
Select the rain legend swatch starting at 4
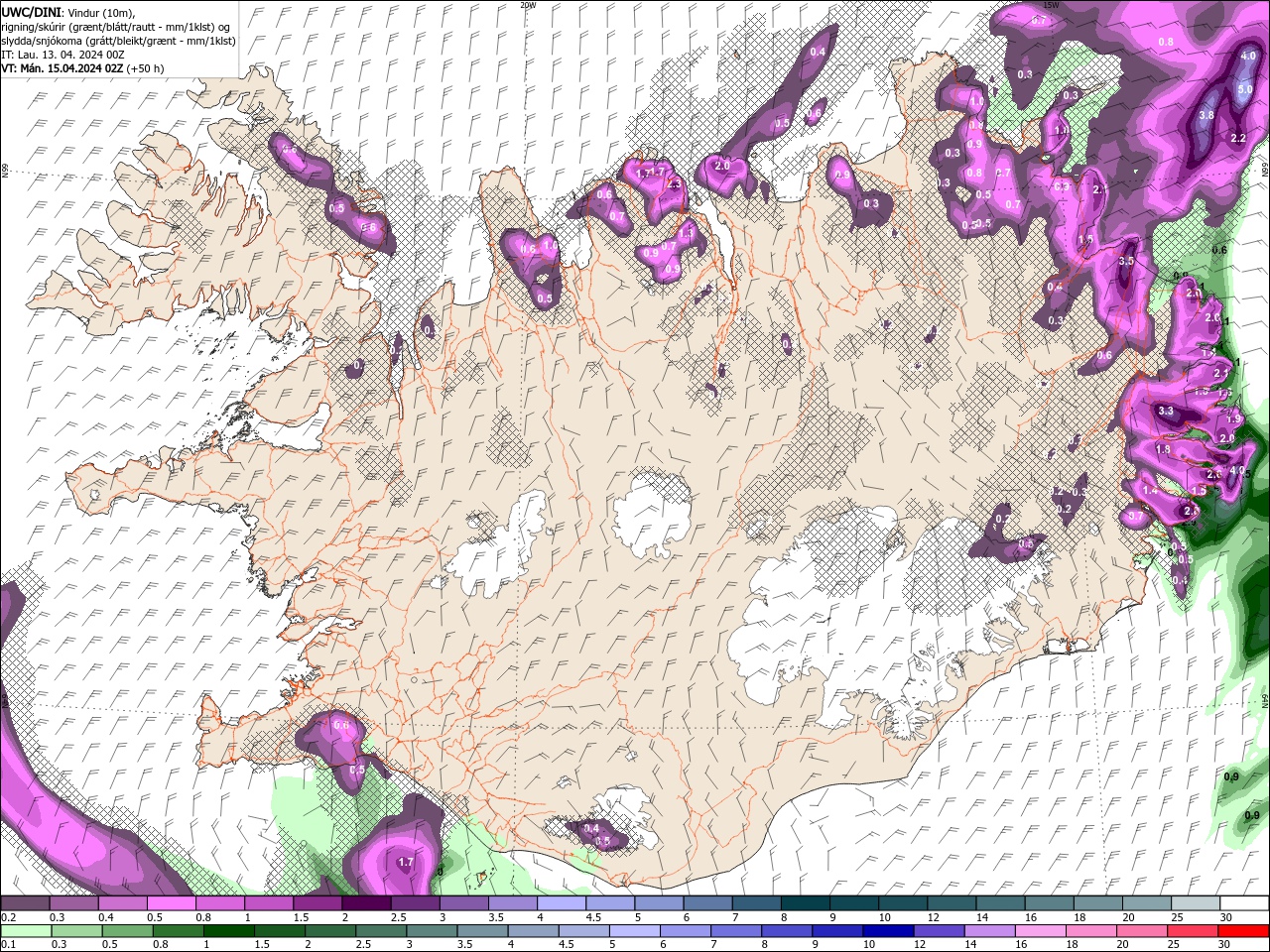click(x=533, y=931)
